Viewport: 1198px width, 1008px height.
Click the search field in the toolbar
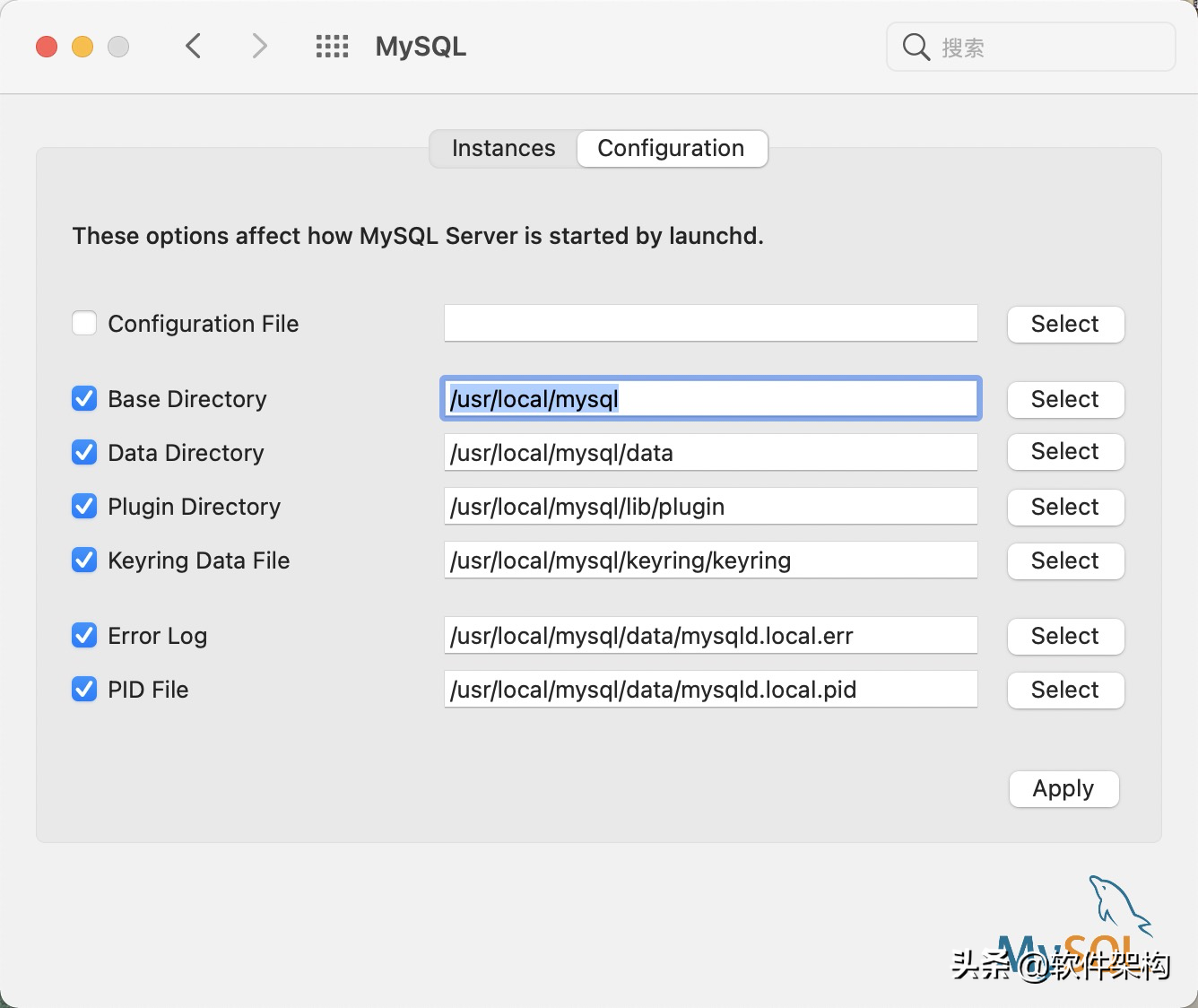coord(1030,47)
